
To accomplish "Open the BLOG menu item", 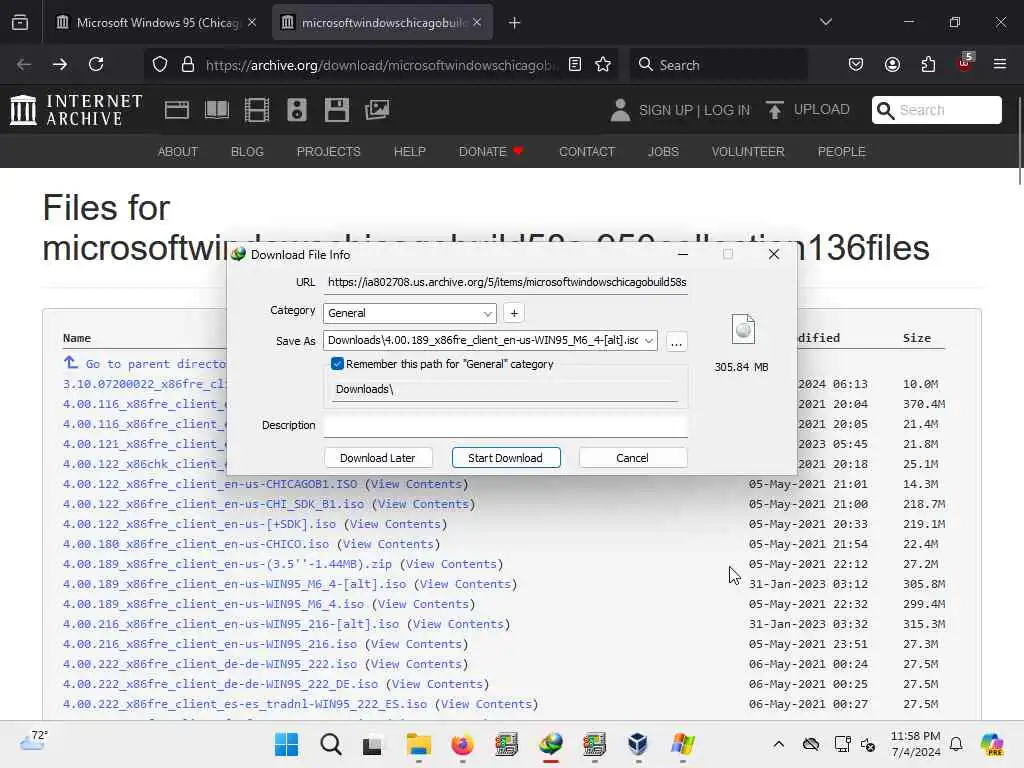I will (x=247, y=152).
